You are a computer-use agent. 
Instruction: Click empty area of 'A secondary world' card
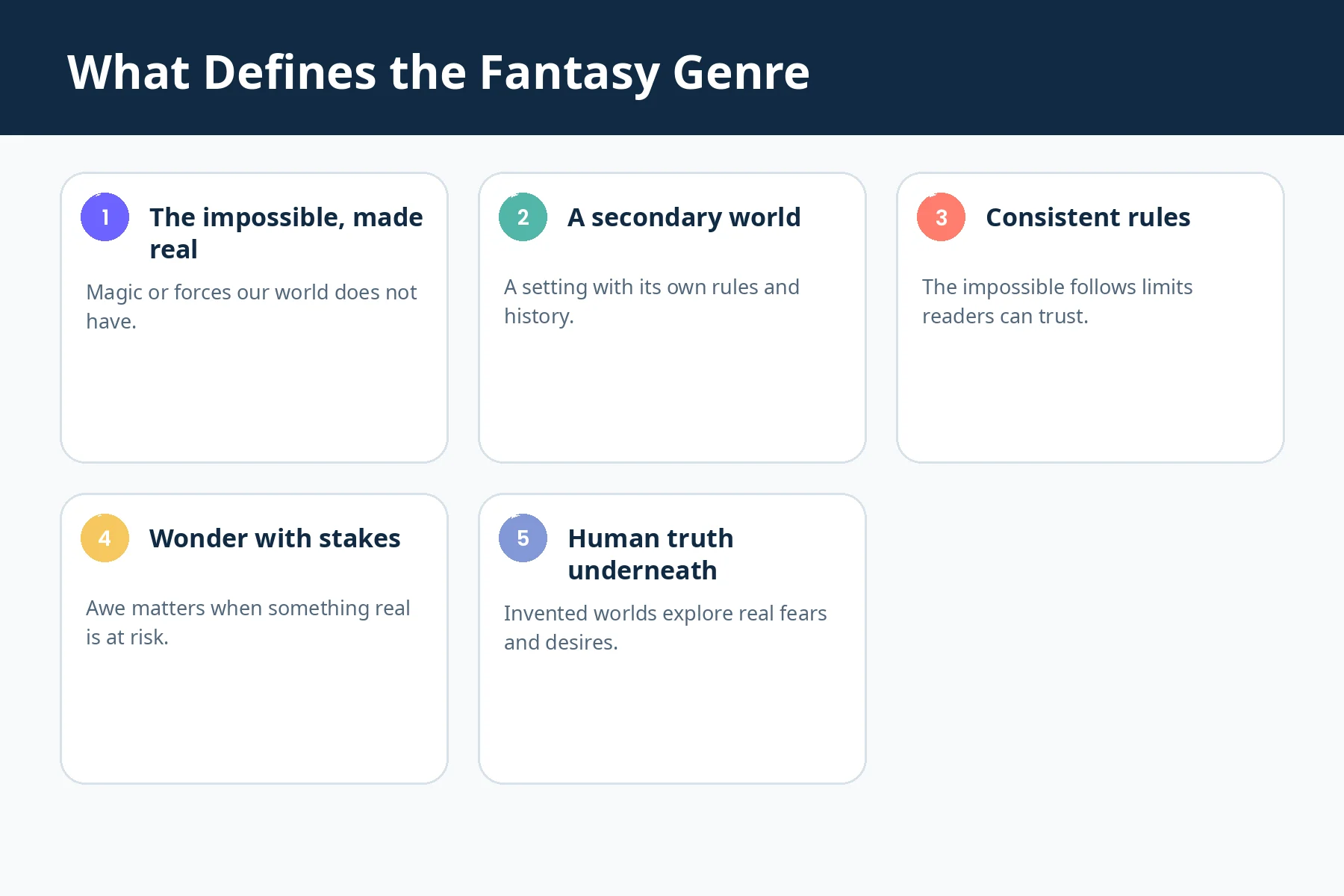click(x=672, y=396)
